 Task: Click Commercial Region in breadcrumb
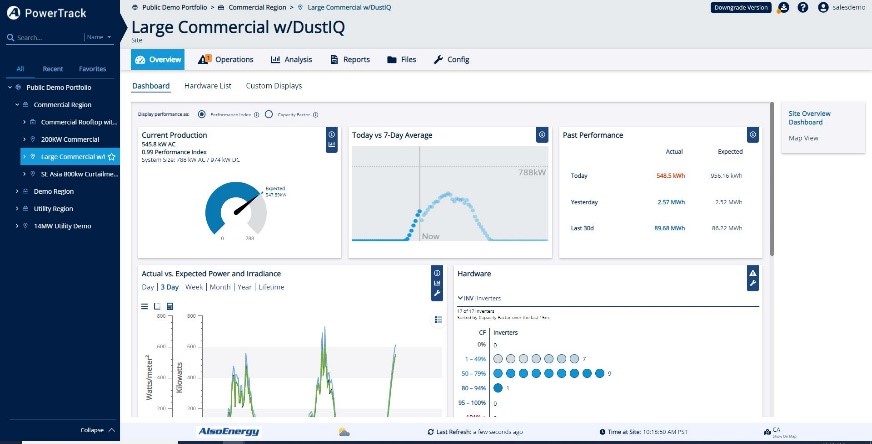coord(257,8)
